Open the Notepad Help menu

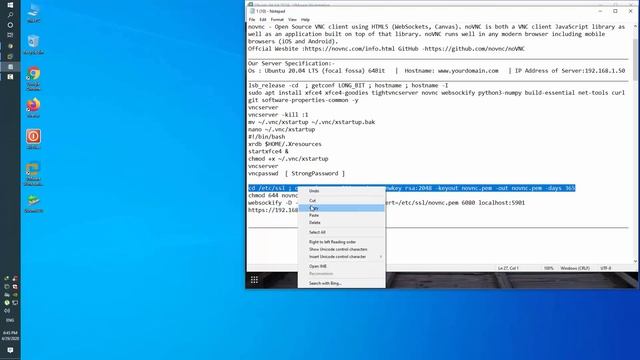point(305,20)
